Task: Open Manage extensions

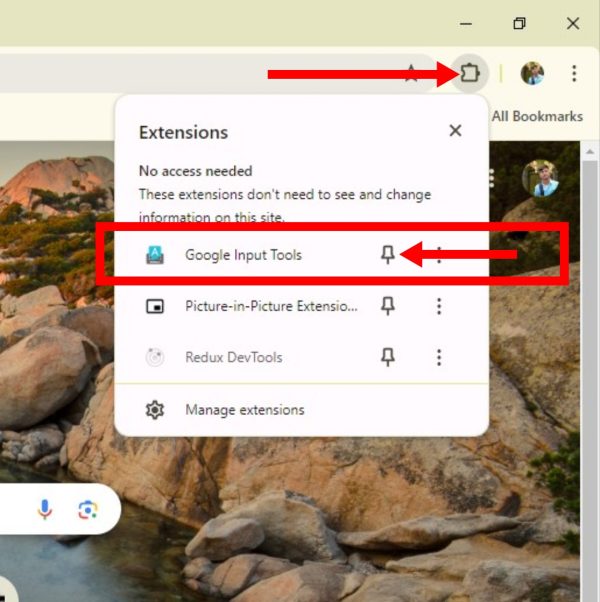Action: coord(302,410)
